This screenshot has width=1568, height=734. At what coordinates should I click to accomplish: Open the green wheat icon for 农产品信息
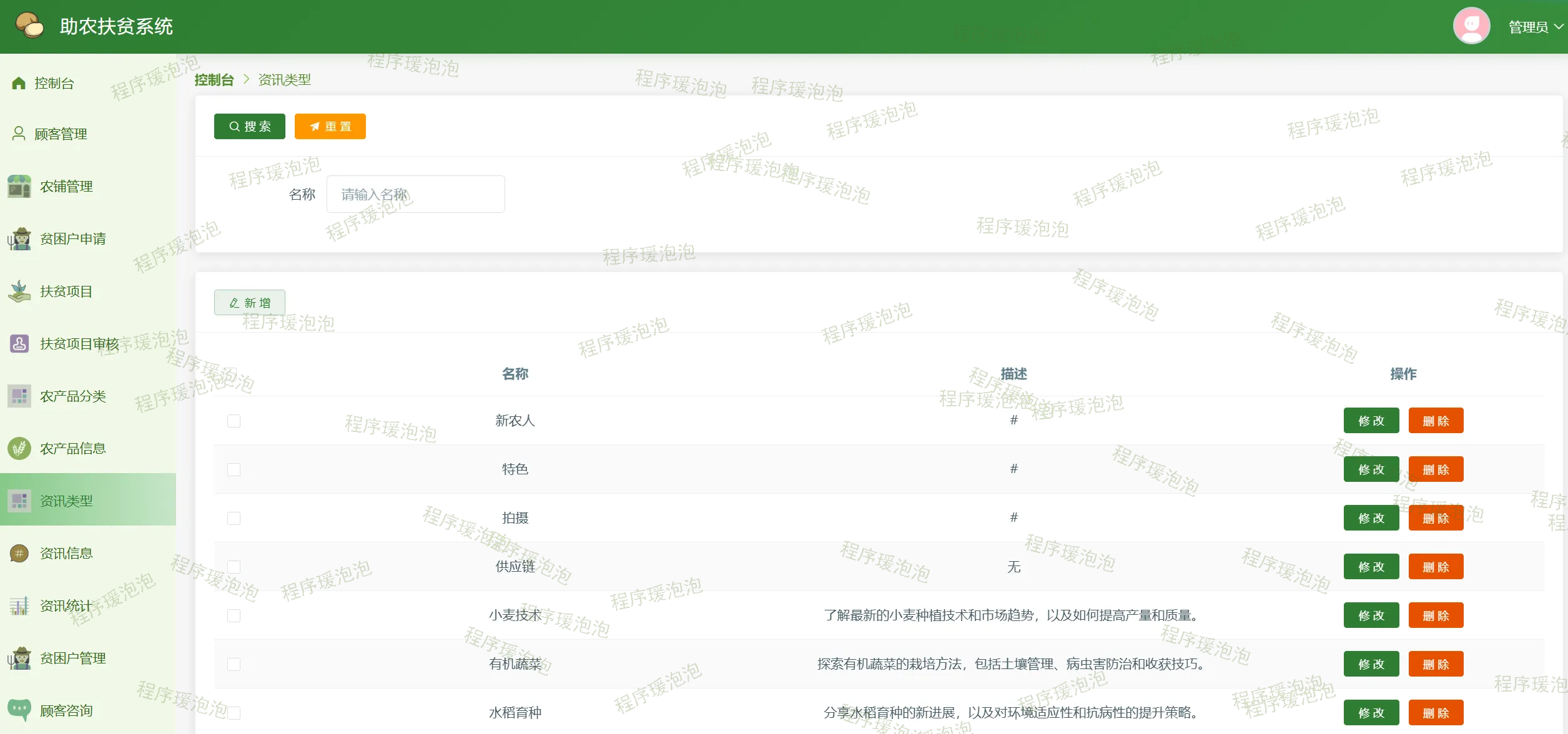point(19,448)
